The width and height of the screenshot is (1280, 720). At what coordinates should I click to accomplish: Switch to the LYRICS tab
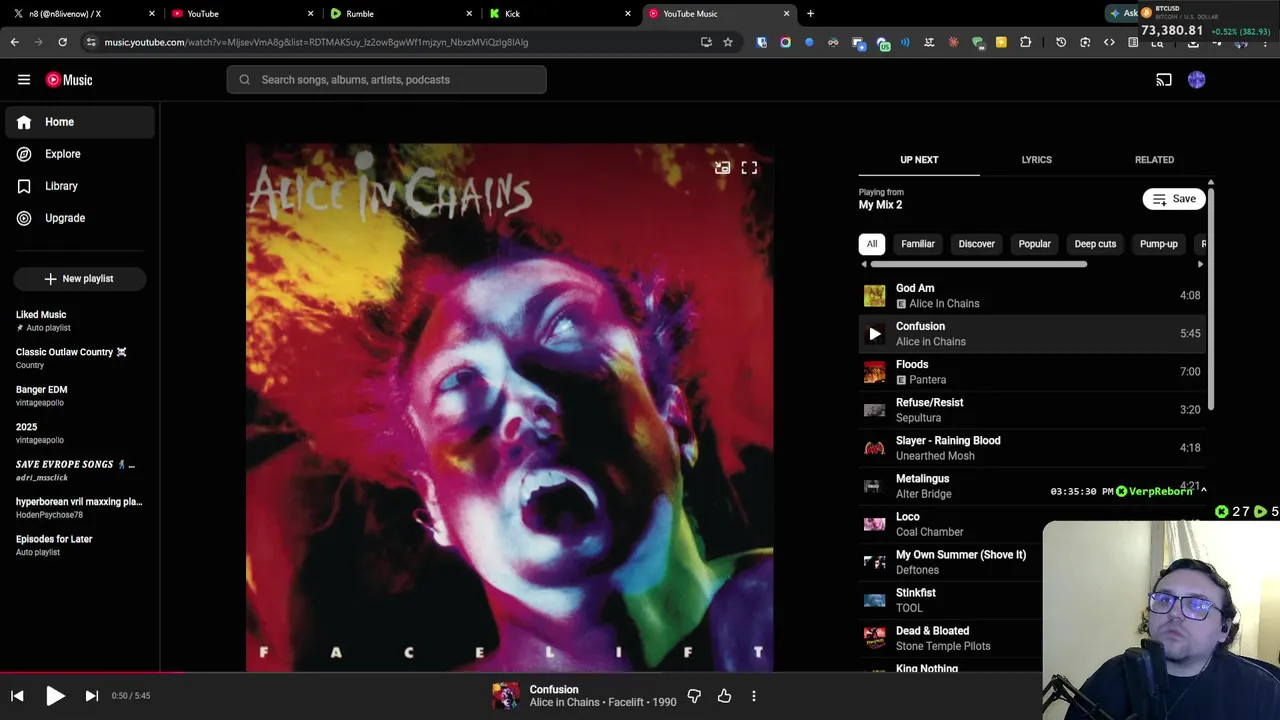1036,160
